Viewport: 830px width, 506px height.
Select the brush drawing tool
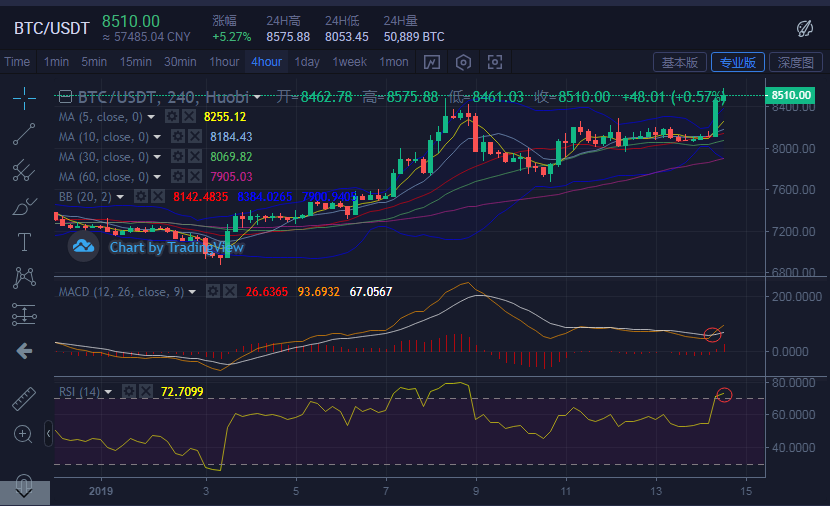click(24, 206)
